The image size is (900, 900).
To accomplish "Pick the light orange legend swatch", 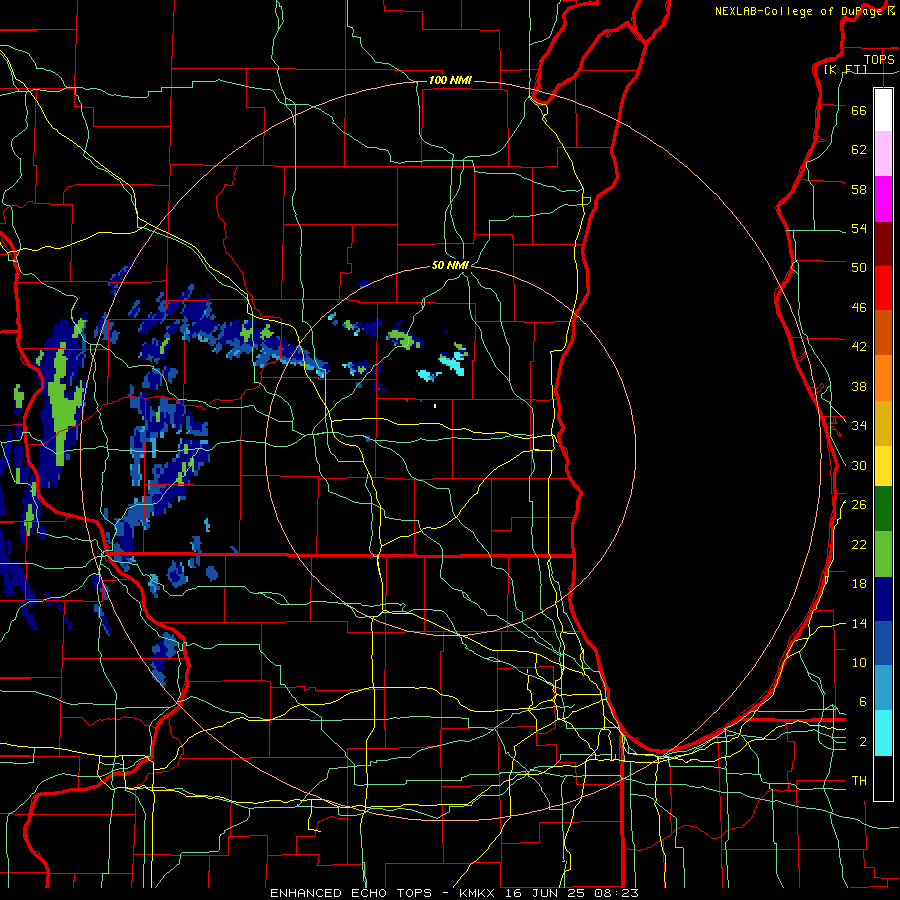I will coord(883,378).
